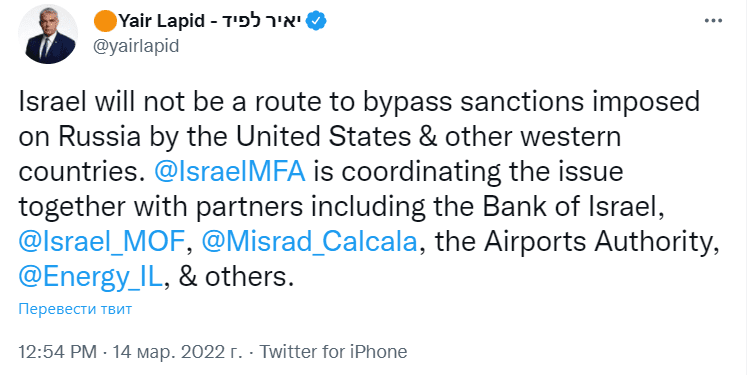Open the @Misrad_Calcala mention
This screenshot has height=375, width=747.
tap(310, 242)
